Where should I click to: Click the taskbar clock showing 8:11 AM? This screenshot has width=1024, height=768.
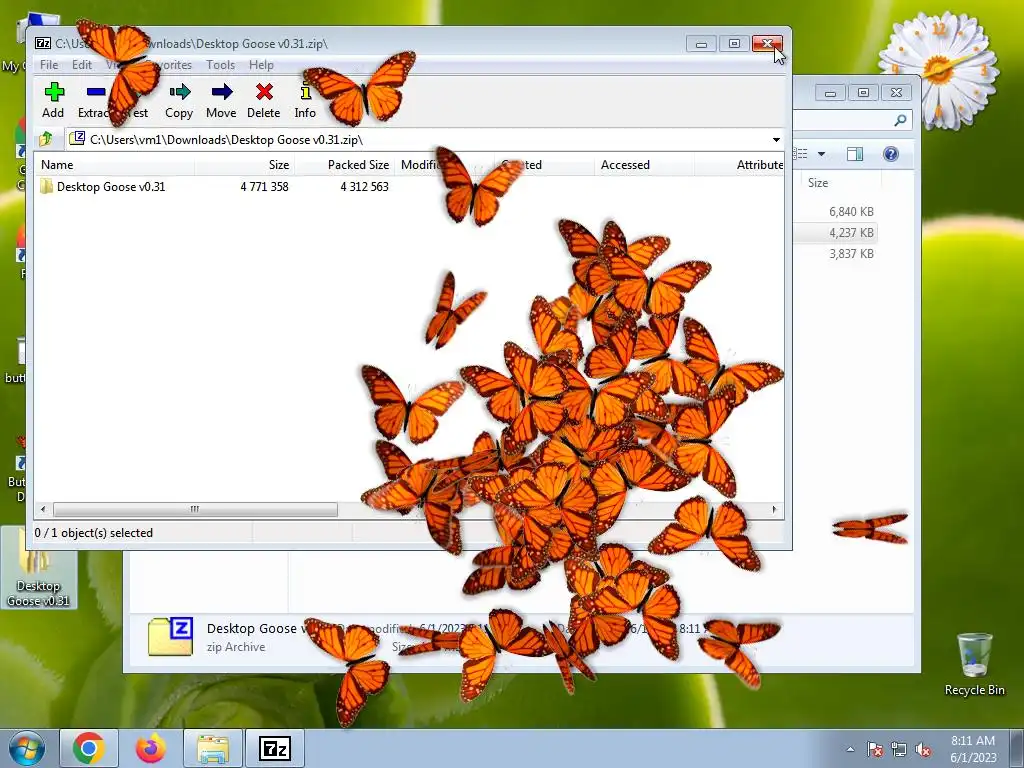[x=973, y=749]
